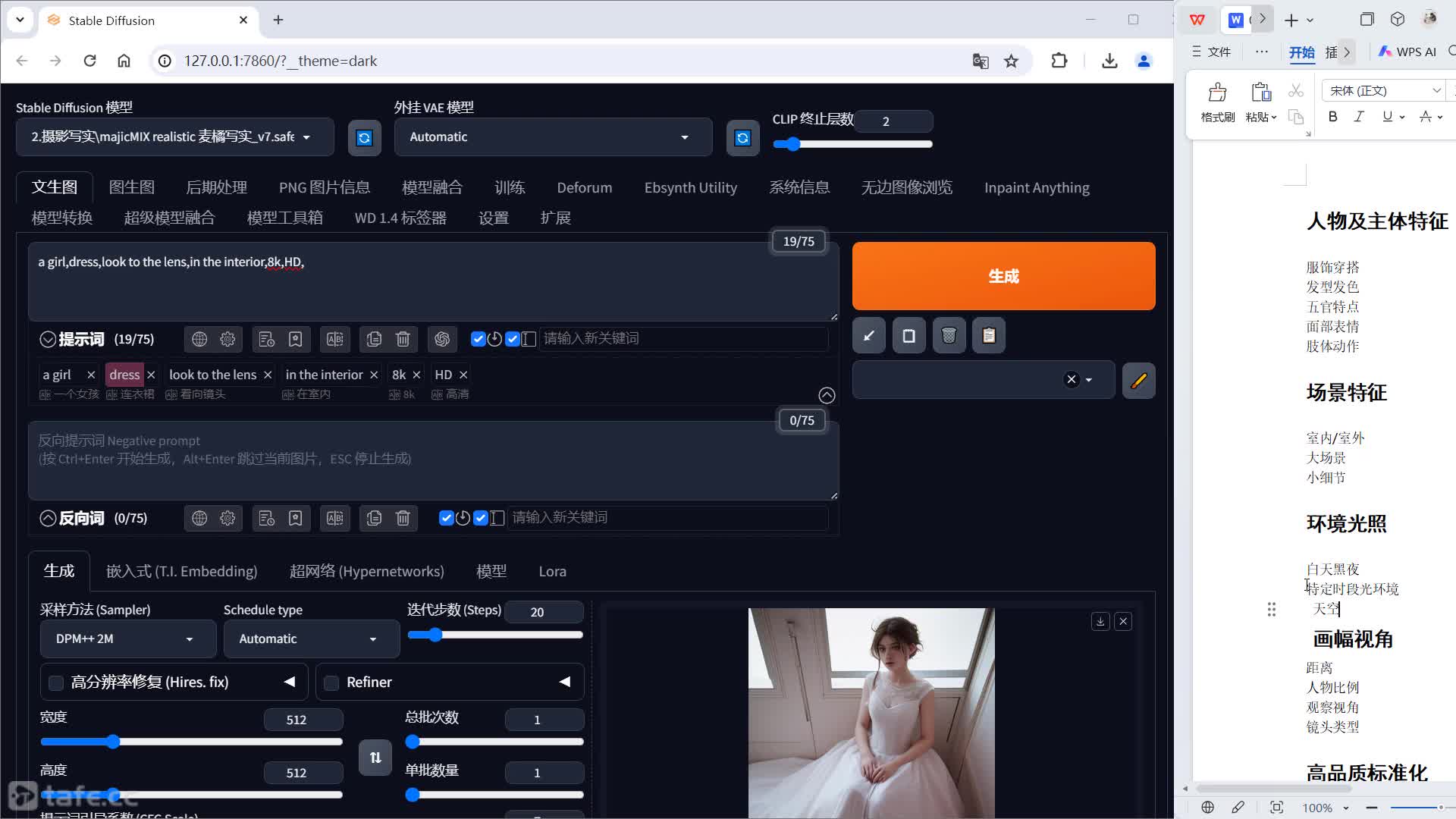
Task: Click width (宽度) slider
Action: [x=191, y=742]
